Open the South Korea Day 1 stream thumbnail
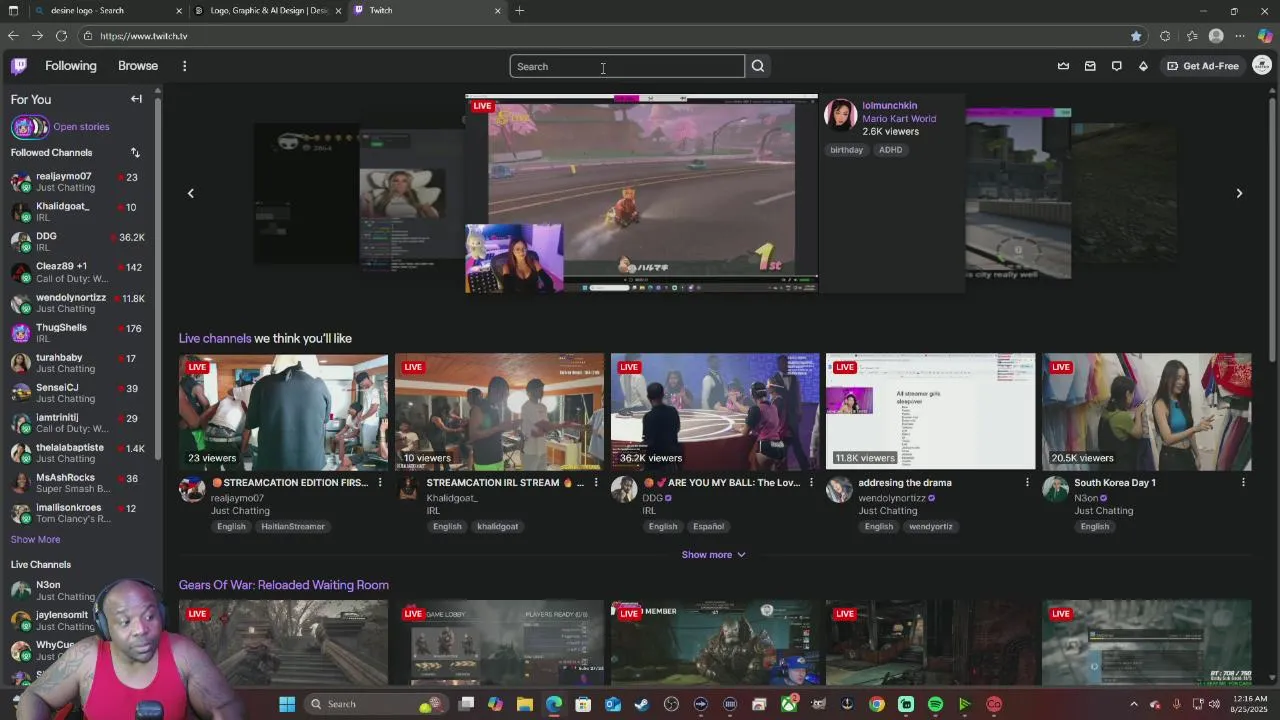Viewport: 1280px width, 720px height. pos(1147,411)
